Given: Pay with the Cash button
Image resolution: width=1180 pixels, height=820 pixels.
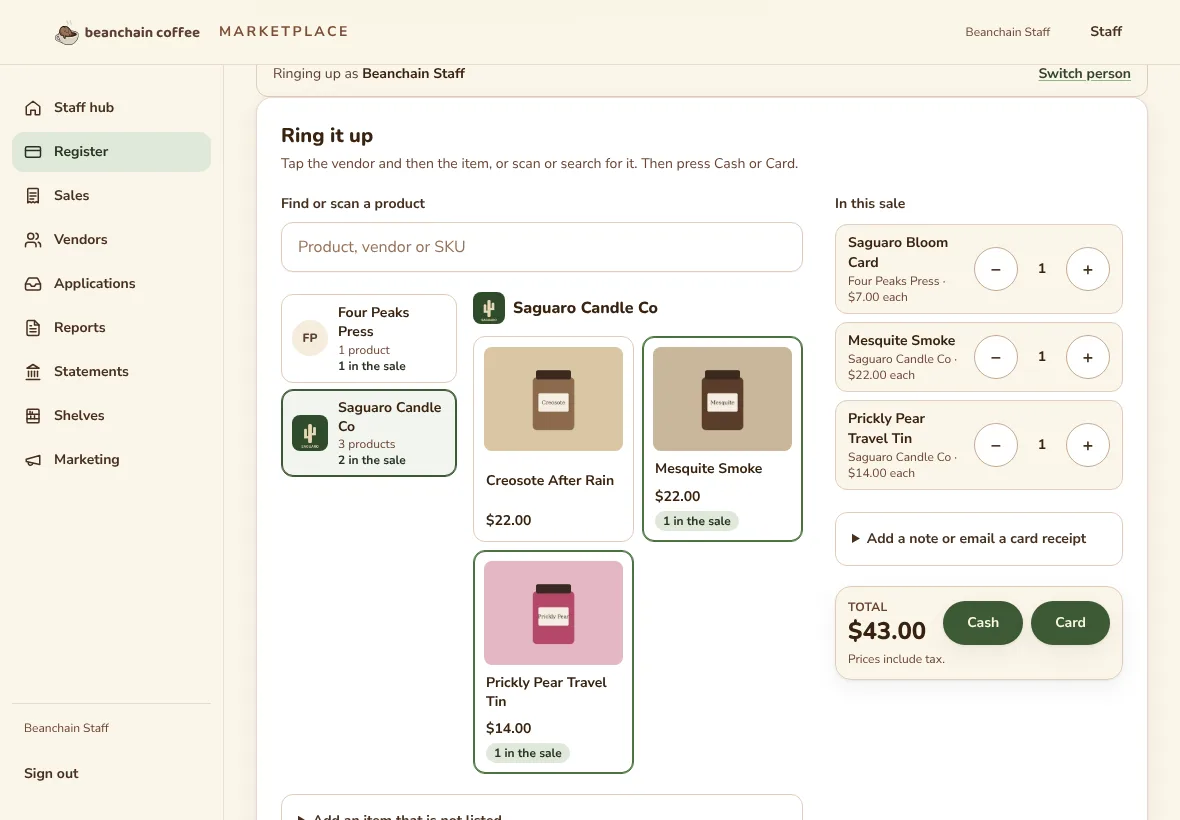Looking at the screenshot, I should tap(982, 623).
